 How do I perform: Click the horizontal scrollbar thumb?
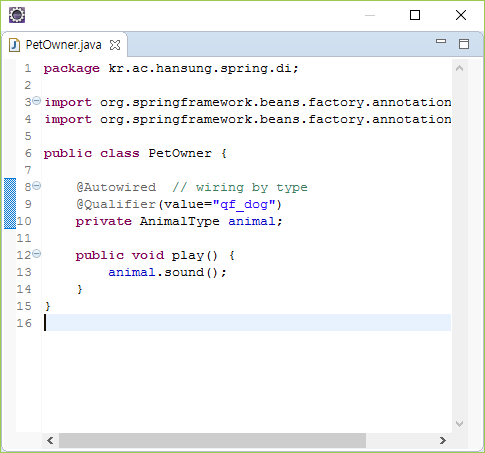[212, 440]
